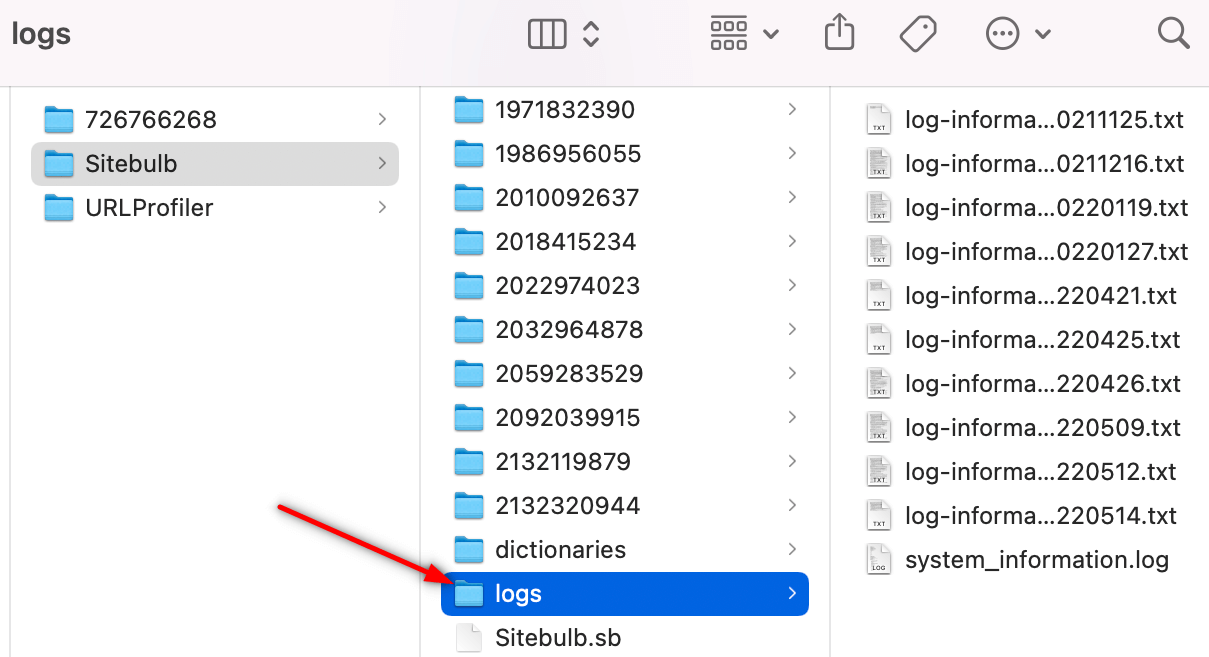Select the dictionaries folder
Image resolution: width=1209 pixels, height=657 pixels.
coord(625,550)
